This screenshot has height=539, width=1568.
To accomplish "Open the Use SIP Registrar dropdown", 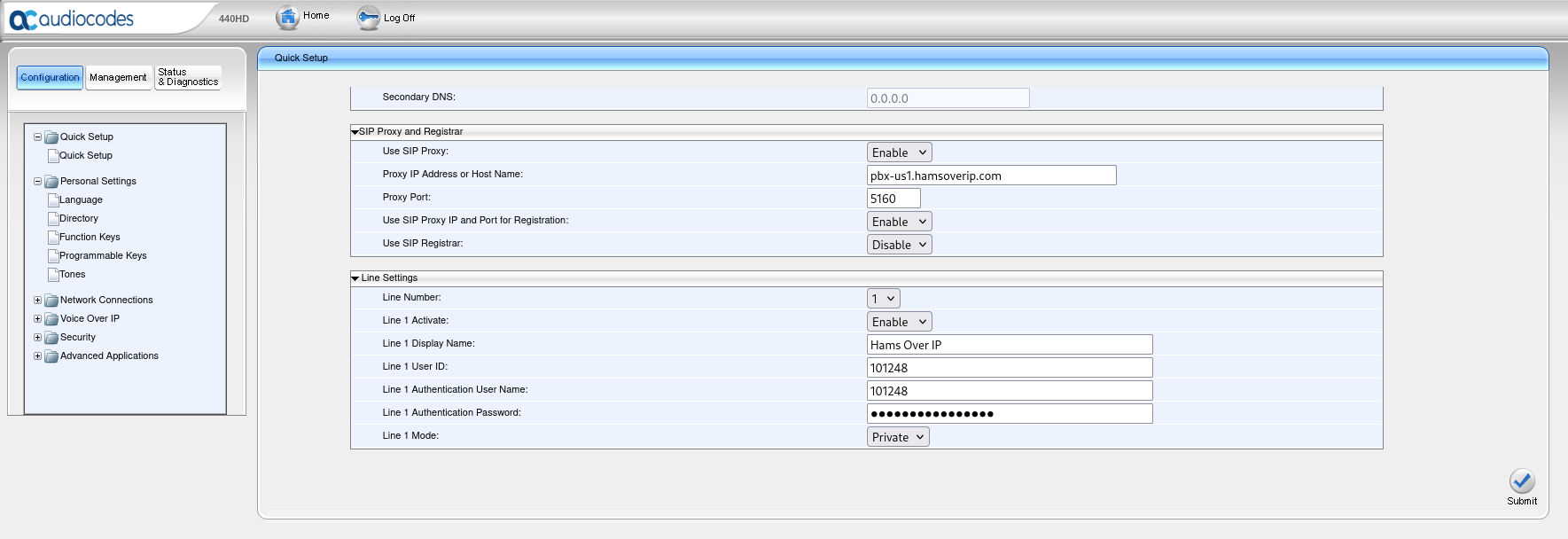I will (899, 245).
